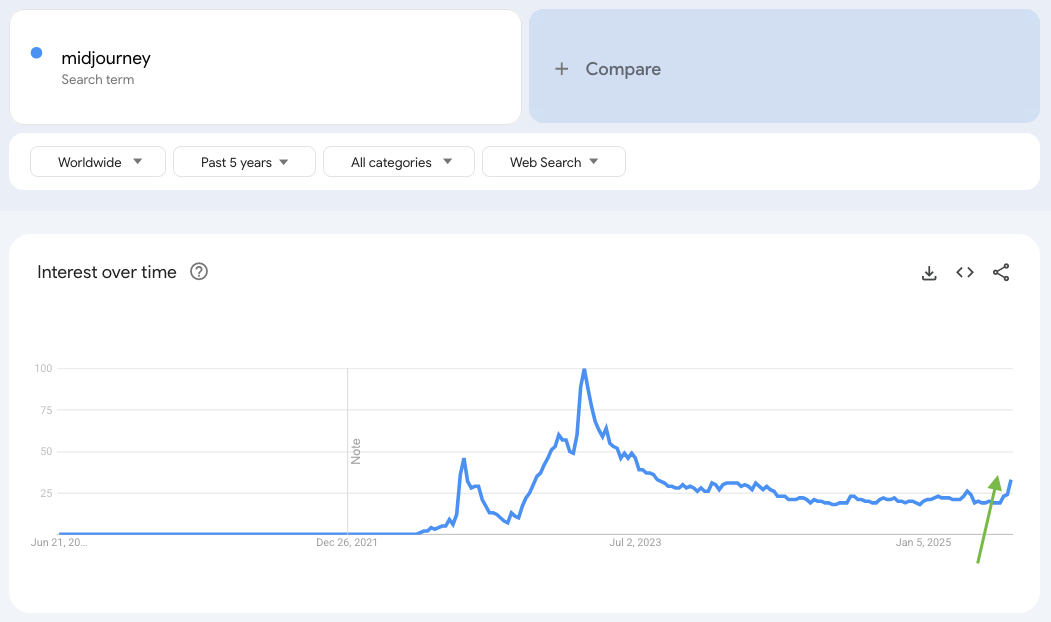Viewport: 1051px width, 622px height.
Task: Click the 25 y-axis label
Action: tap(46, 493)
